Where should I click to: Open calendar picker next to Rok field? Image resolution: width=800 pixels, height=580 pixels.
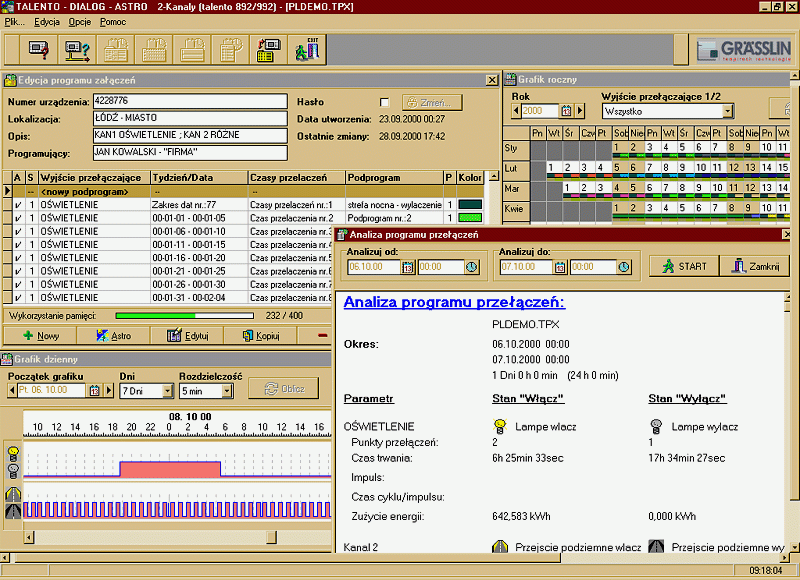(x=566, y=111)
